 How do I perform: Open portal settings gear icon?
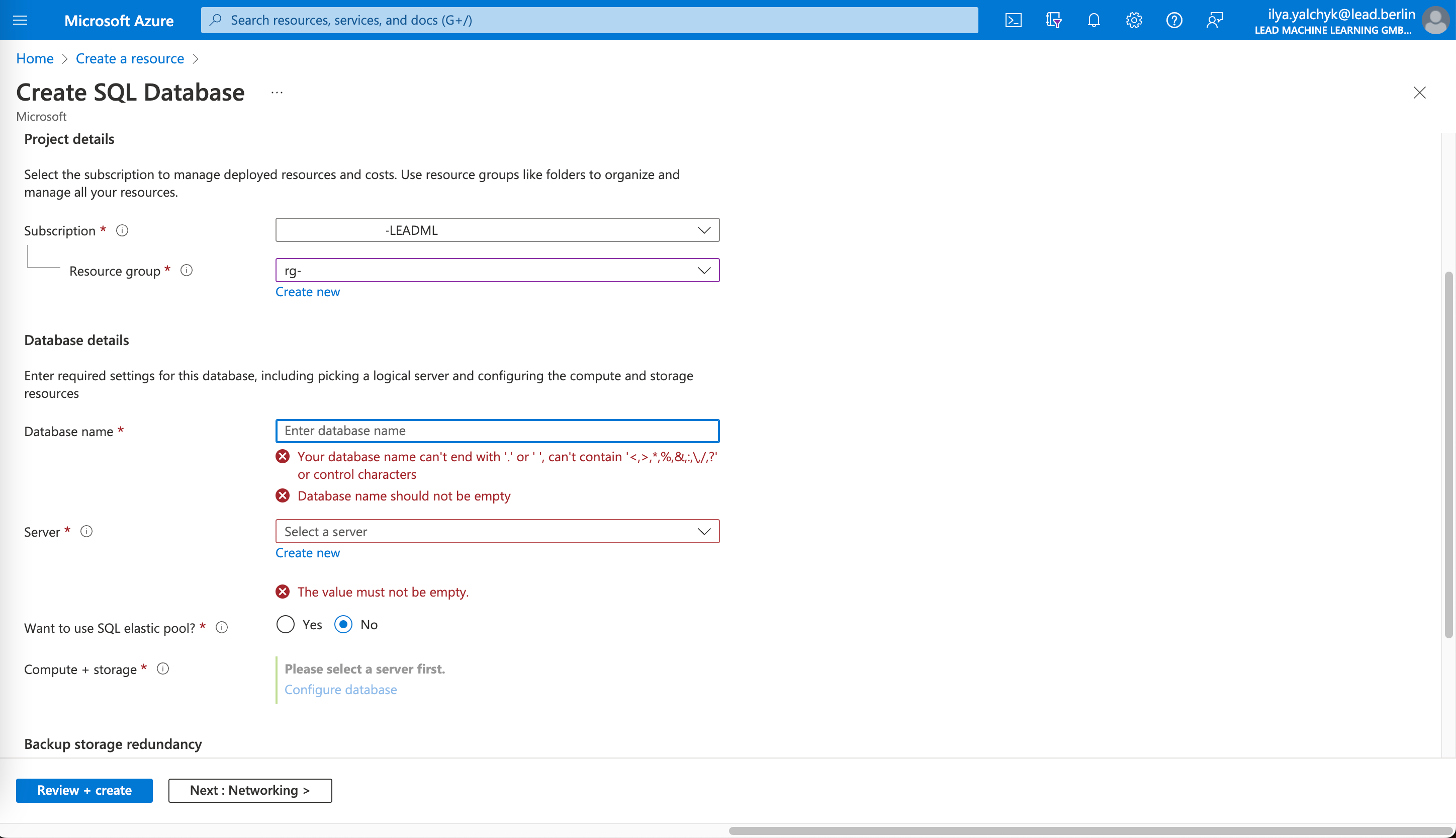(x=1134, y=21)
